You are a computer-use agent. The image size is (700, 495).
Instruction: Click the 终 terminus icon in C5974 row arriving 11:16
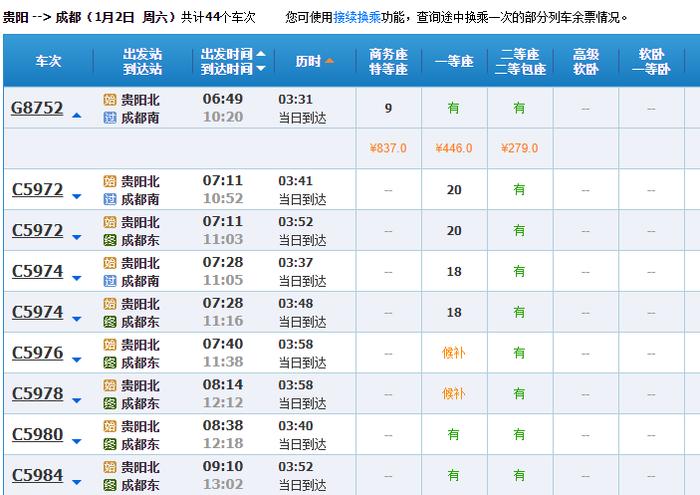pyautogui.click(x=110, y=322)
